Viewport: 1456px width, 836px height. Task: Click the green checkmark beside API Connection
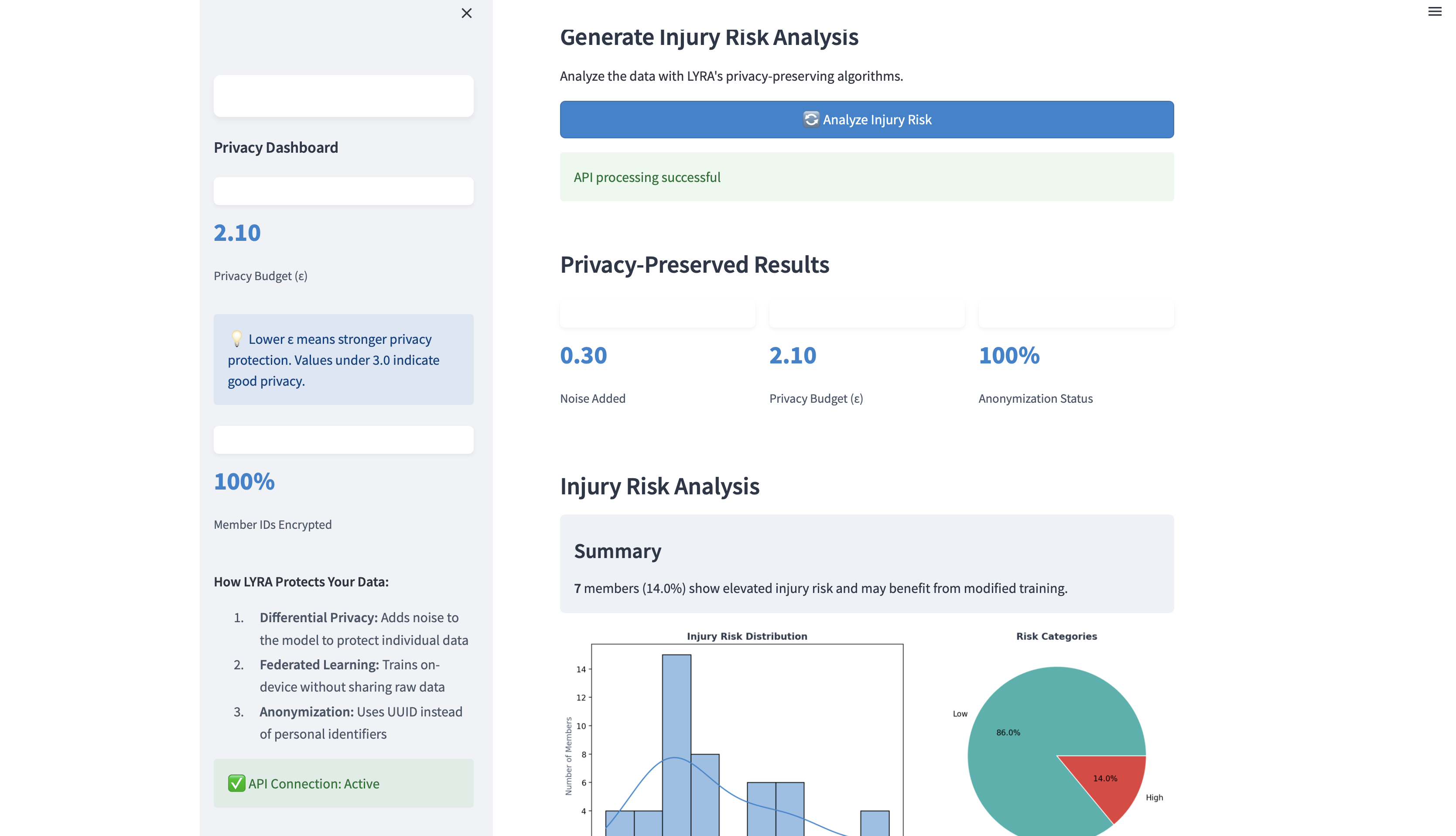[x=236, y=783]
